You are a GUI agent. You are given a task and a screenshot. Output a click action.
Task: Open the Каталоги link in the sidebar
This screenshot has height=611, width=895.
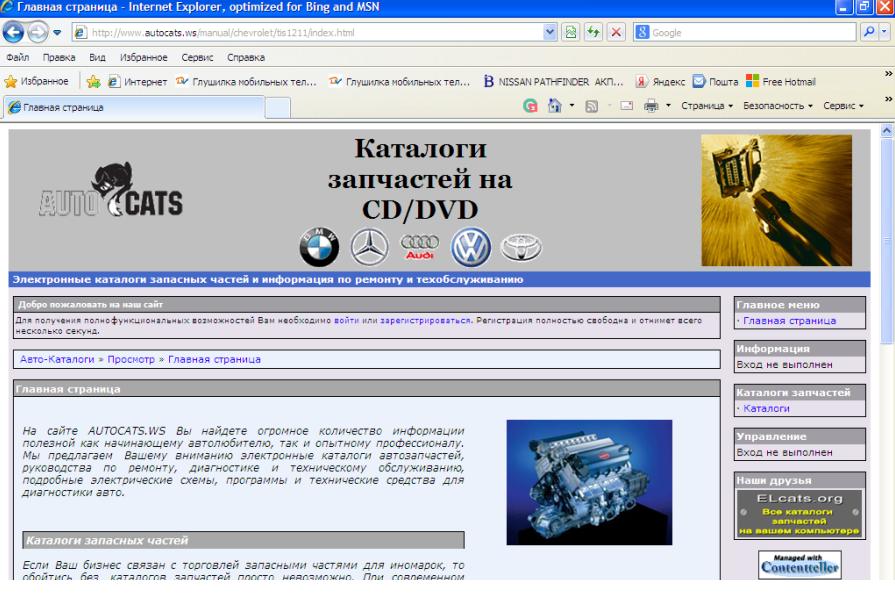(766, 408)
